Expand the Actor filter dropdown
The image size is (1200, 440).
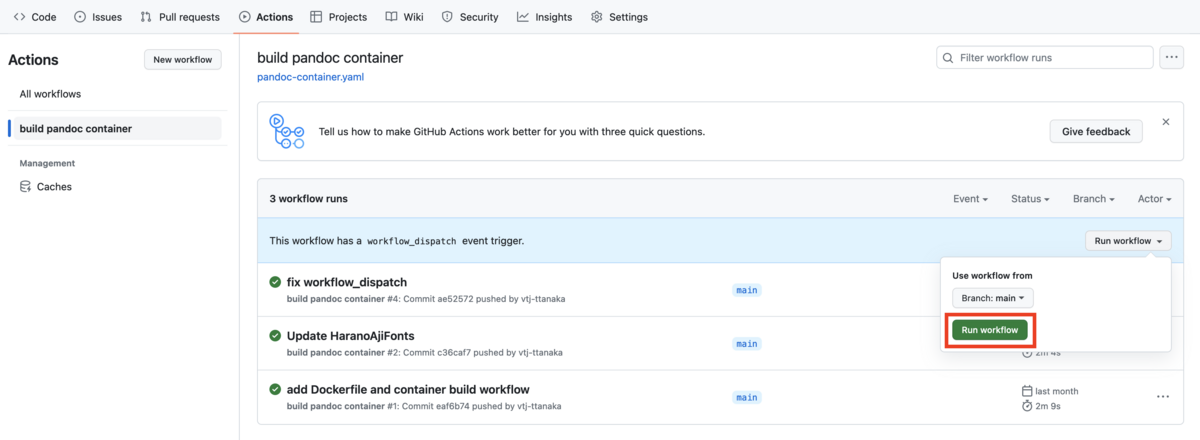(x=1154, y=199)
